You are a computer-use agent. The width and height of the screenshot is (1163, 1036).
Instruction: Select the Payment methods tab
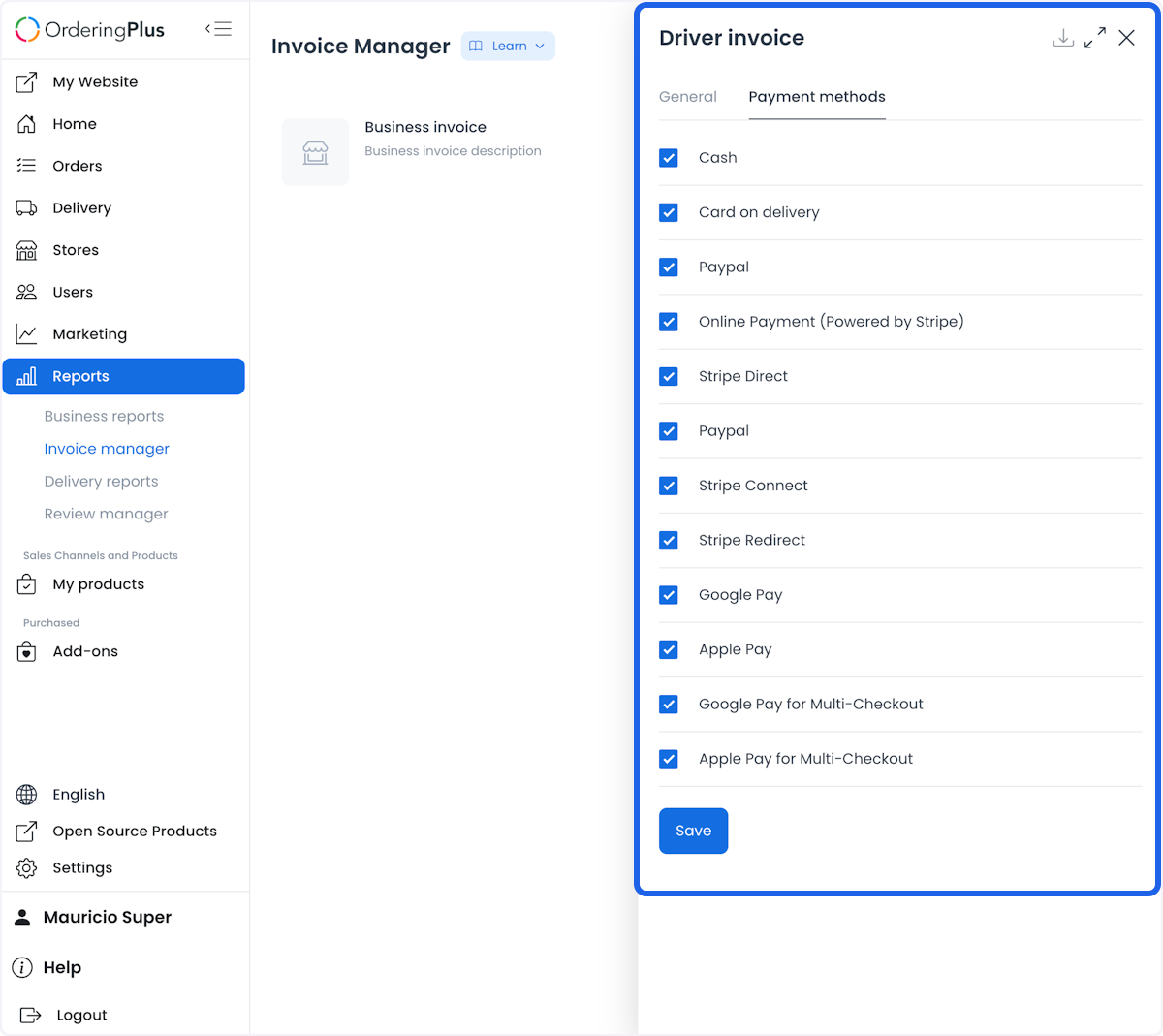(817, 97)
